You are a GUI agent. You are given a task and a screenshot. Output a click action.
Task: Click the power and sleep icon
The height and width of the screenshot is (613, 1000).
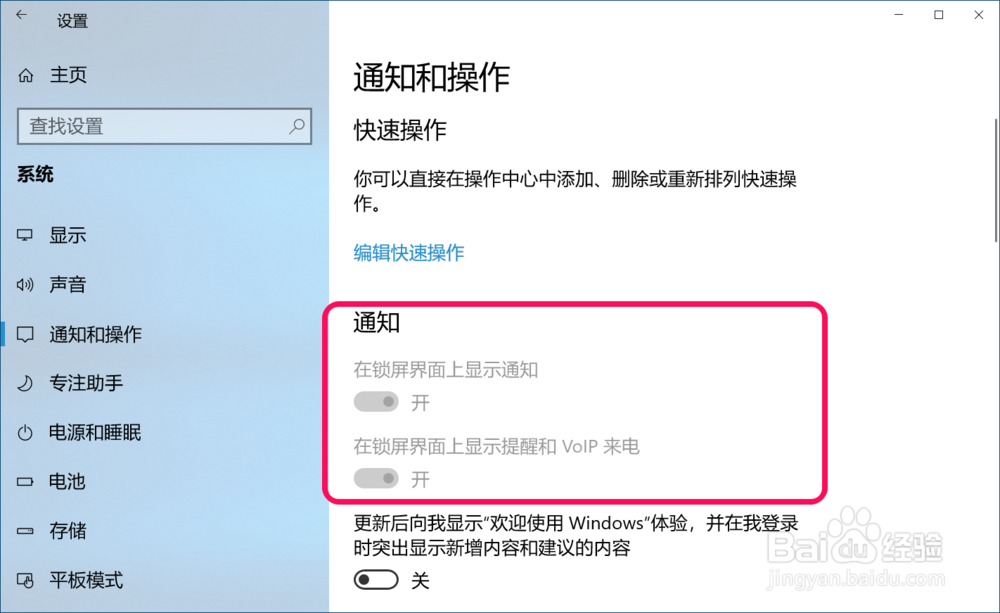pyautogui.click(x=25, y=432)
